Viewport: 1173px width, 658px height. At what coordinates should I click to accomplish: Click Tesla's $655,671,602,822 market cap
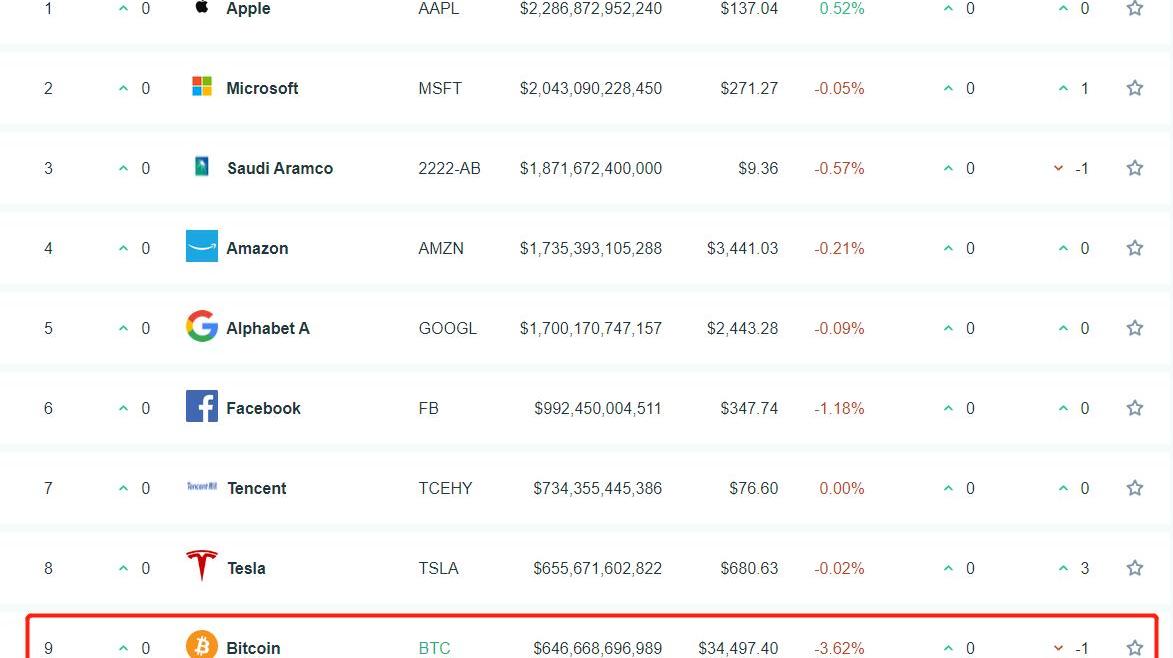click(x=597, y=568)
